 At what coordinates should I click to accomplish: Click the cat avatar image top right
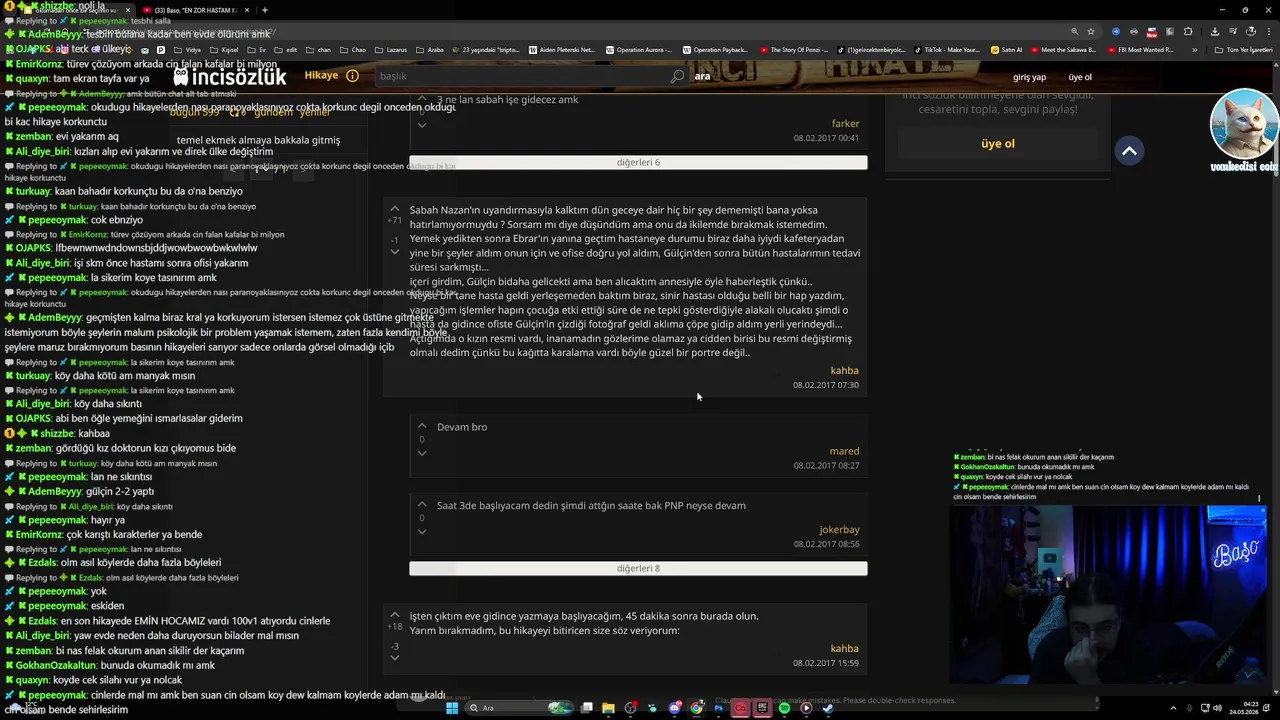point(1244,124)
